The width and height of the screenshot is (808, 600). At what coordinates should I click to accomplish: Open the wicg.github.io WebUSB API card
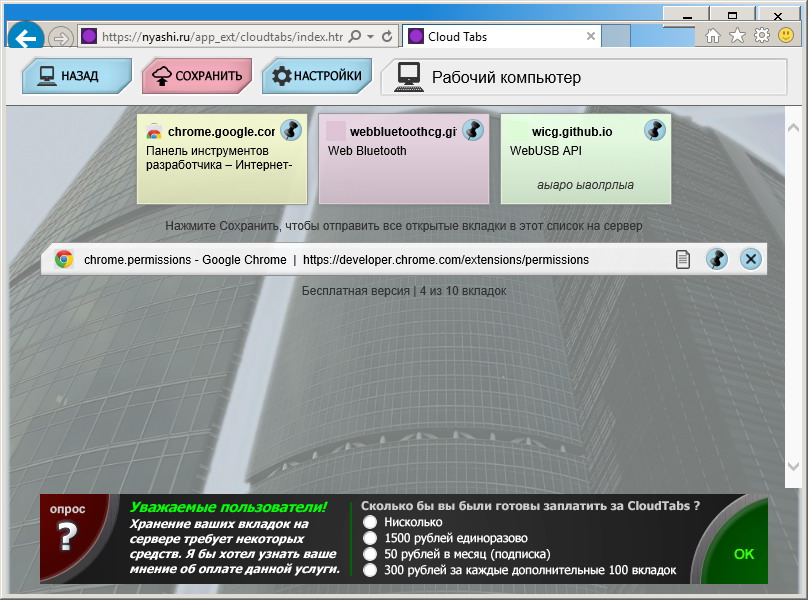[x=585, y=159]
